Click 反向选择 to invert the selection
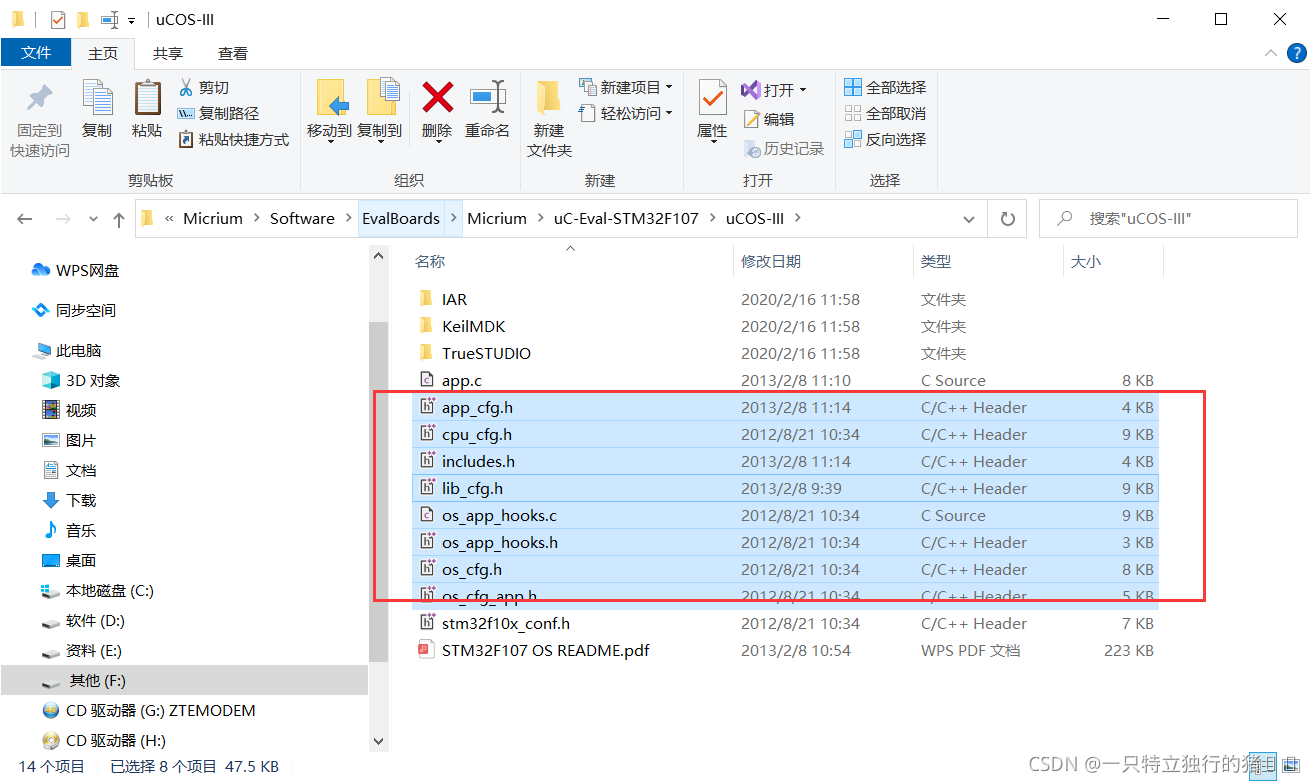The width and height of the screenshot is (1311, 782). (885, 139)
